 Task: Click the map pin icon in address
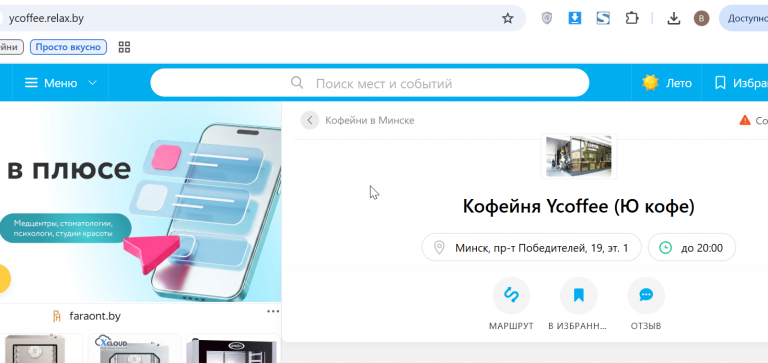pos(439,248)
